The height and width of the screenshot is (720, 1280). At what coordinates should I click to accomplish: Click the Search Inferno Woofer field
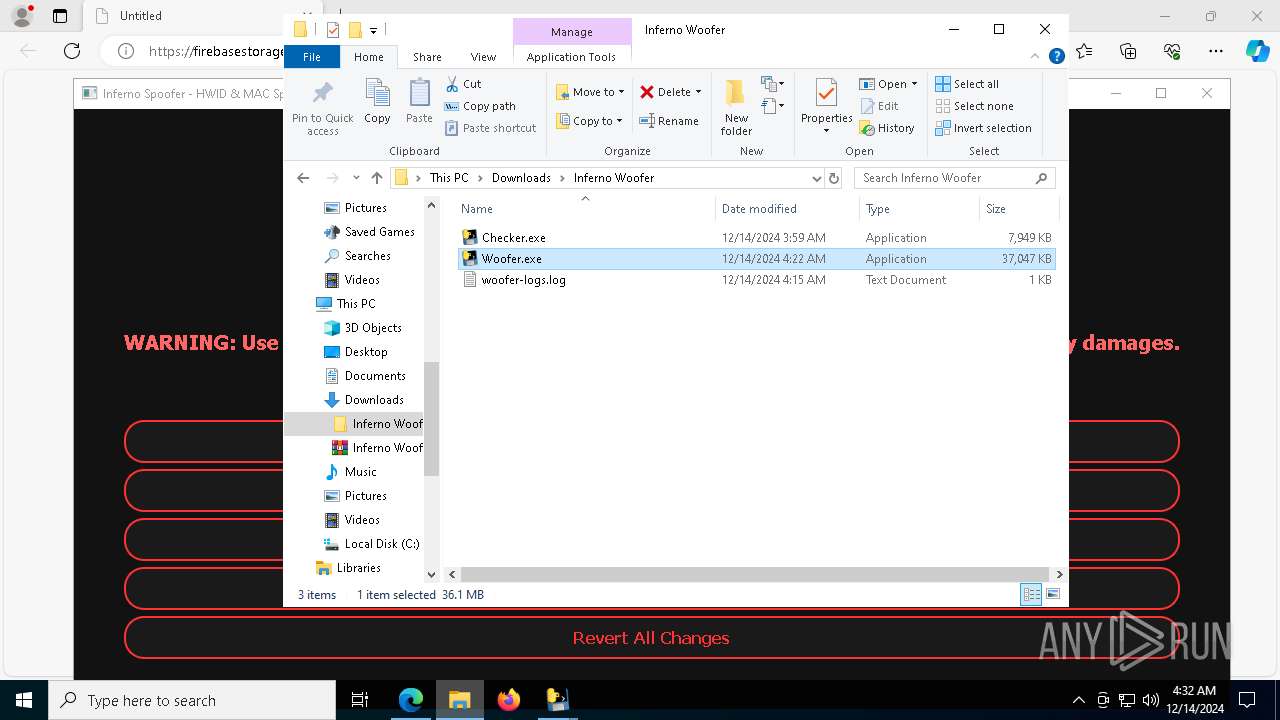pos(954,178)
